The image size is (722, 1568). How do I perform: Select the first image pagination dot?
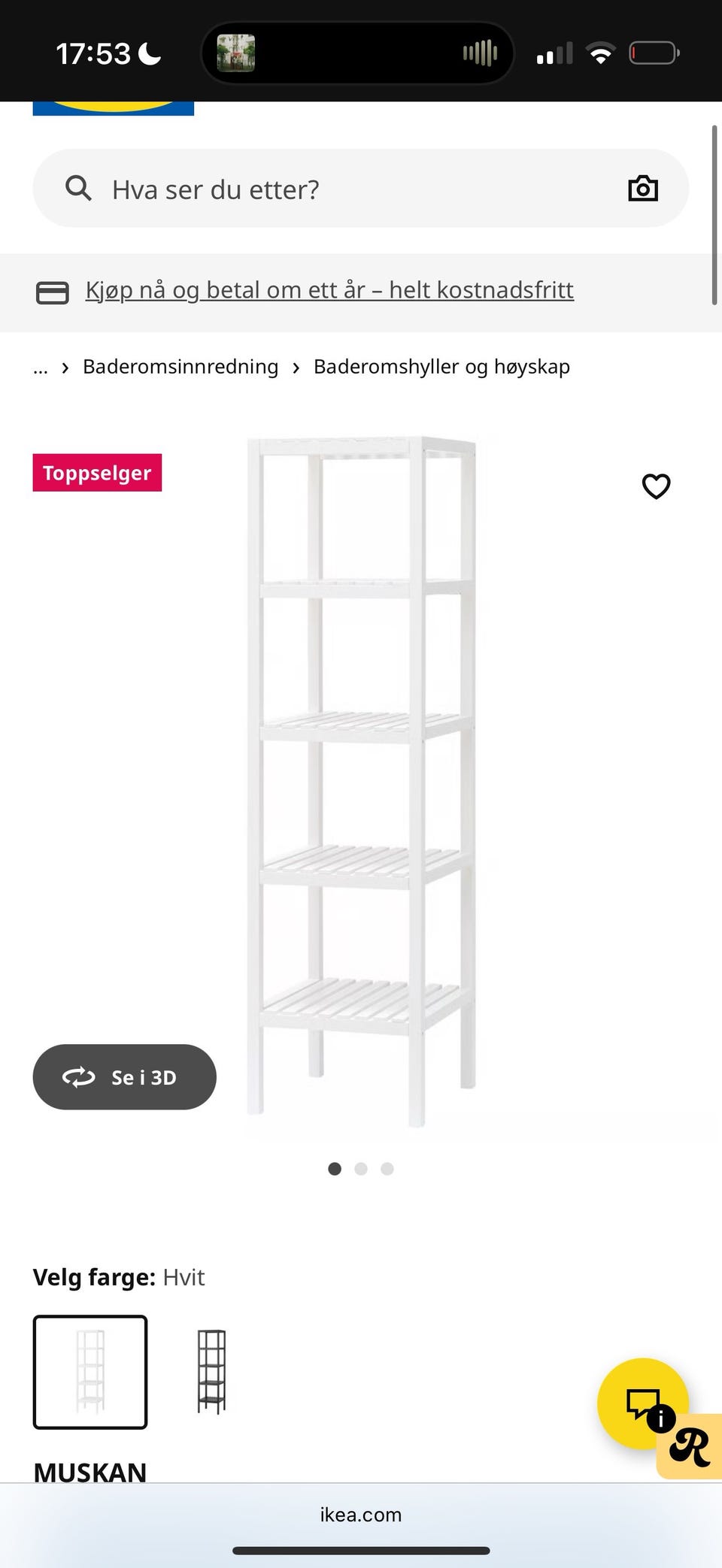tap(335, 1169)
